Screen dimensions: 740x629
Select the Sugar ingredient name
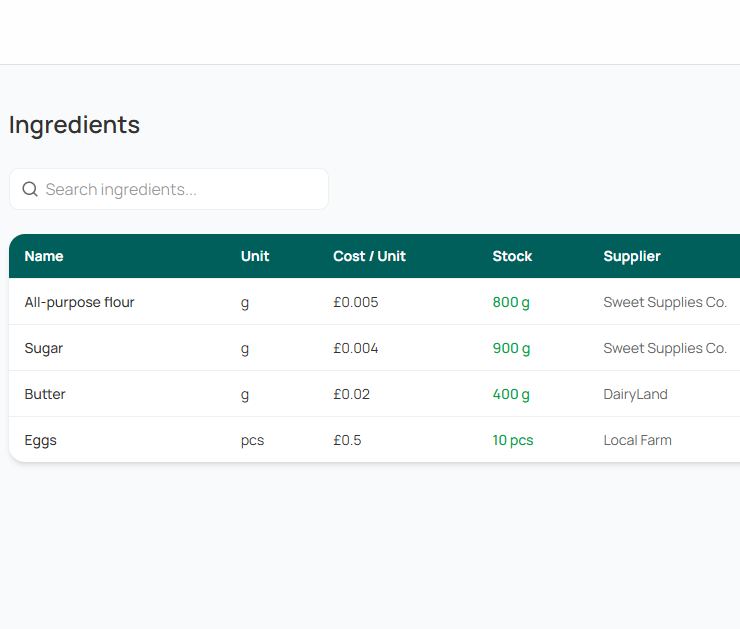(44, 348)
